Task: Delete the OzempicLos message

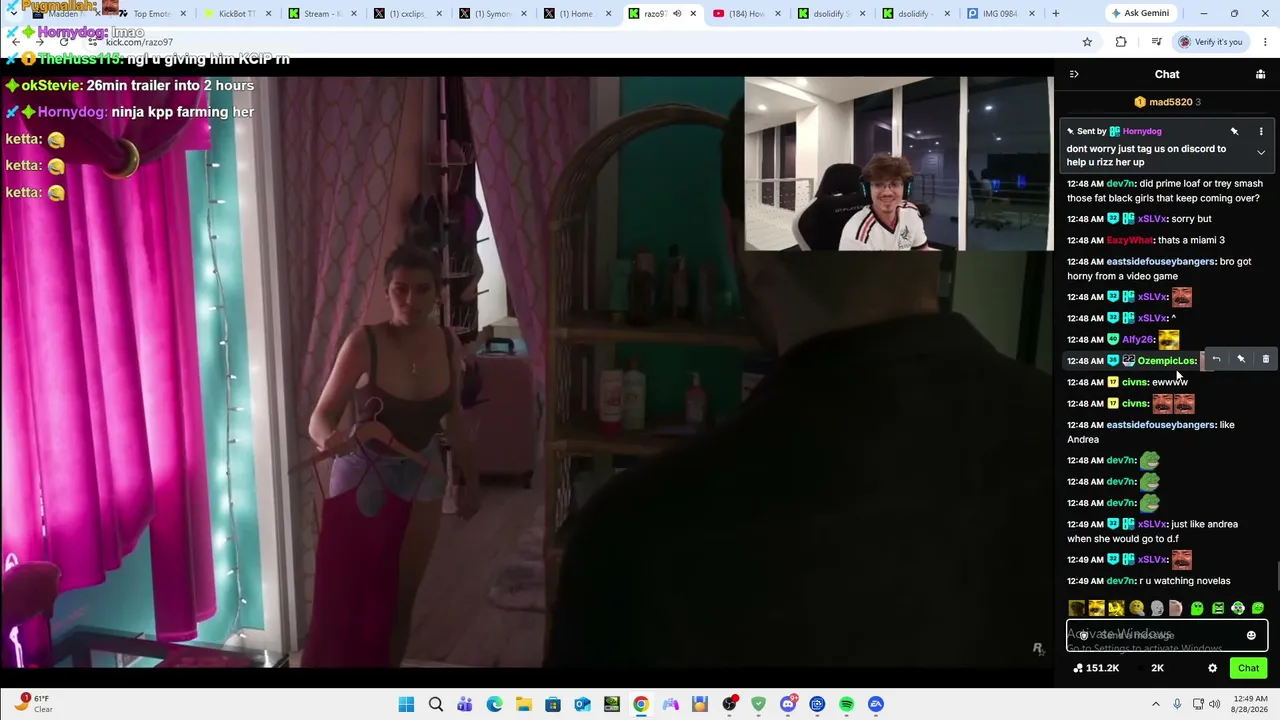Action: click(x=1266, y=359)
